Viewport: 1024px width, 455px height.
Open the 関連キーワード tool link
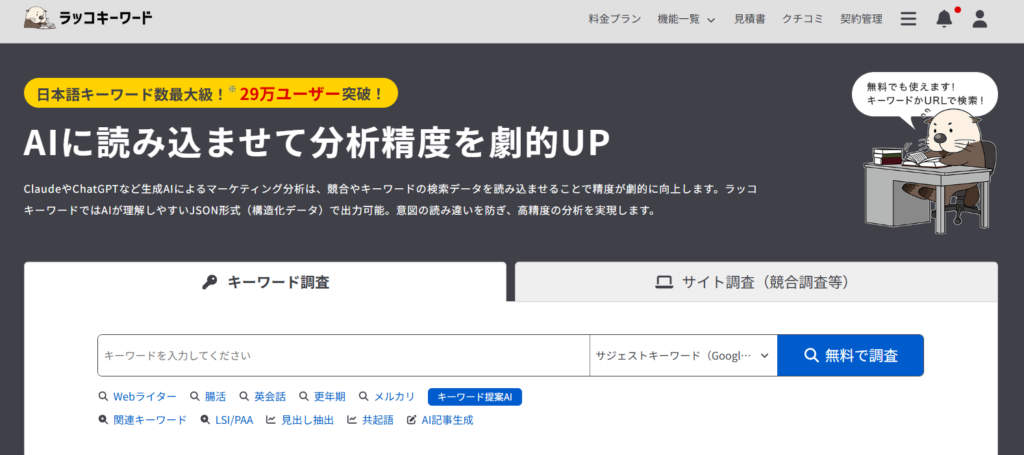pyautogui.click(x=143, y=420)
